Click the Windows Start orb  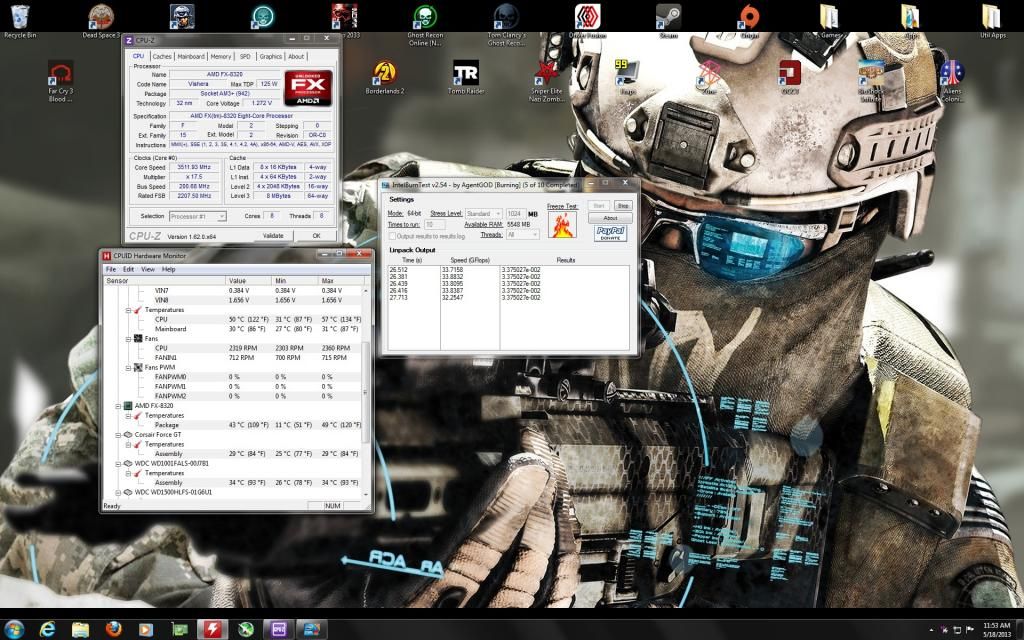pos(14,629)
